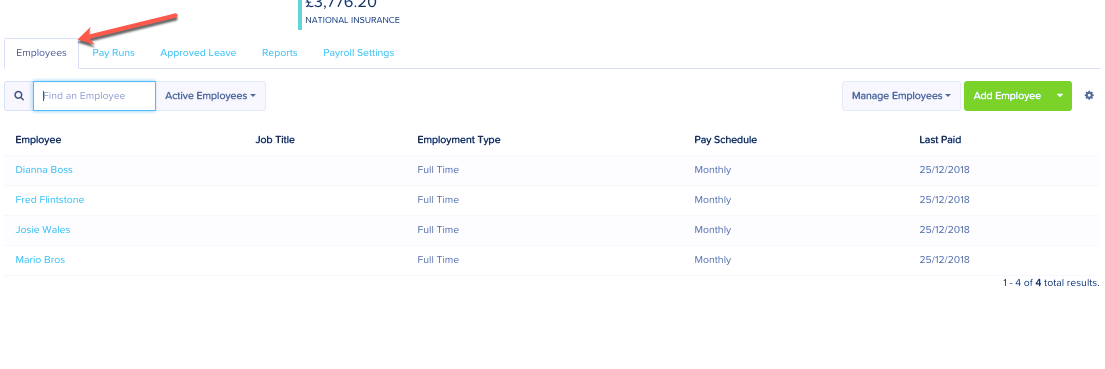Image resolution: width=1105 pixels, height=369 pixels.
Task: Open the Manage Employees dropdown
Action: tap(901, 96)
